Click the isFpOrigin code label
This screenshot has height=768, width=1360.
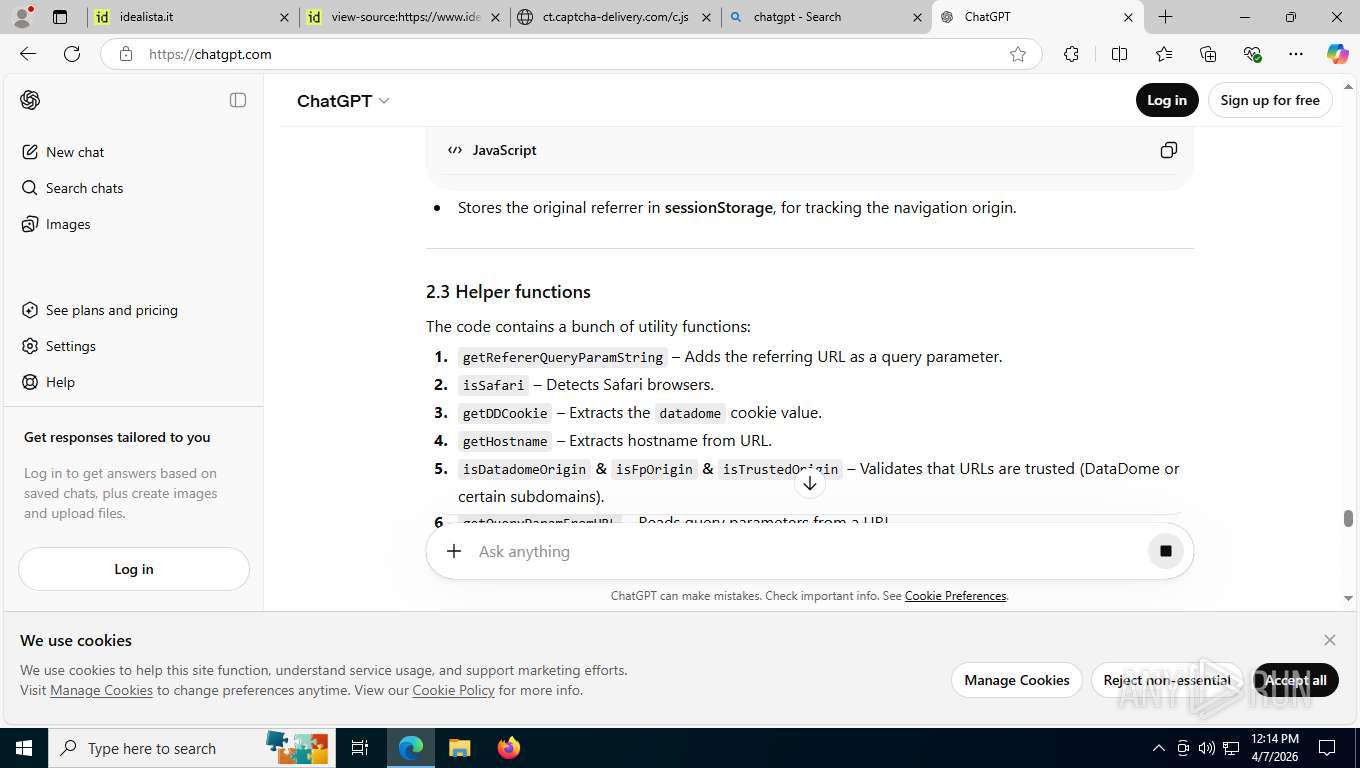[654, 469]
